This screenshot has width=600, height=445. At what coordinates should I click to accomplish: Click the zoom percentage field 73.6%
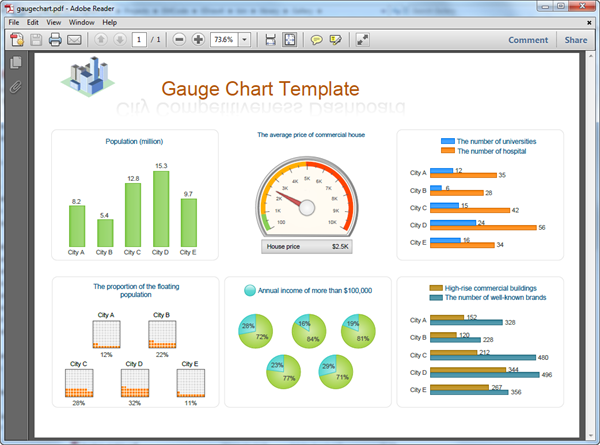[x=224, y=39]
